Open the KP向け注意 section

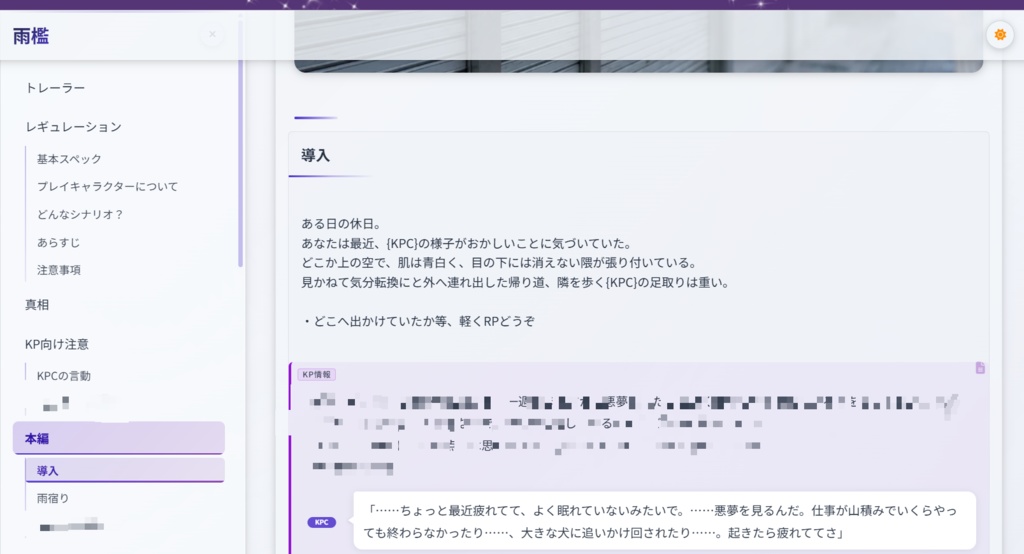click(x=57, y=344)
